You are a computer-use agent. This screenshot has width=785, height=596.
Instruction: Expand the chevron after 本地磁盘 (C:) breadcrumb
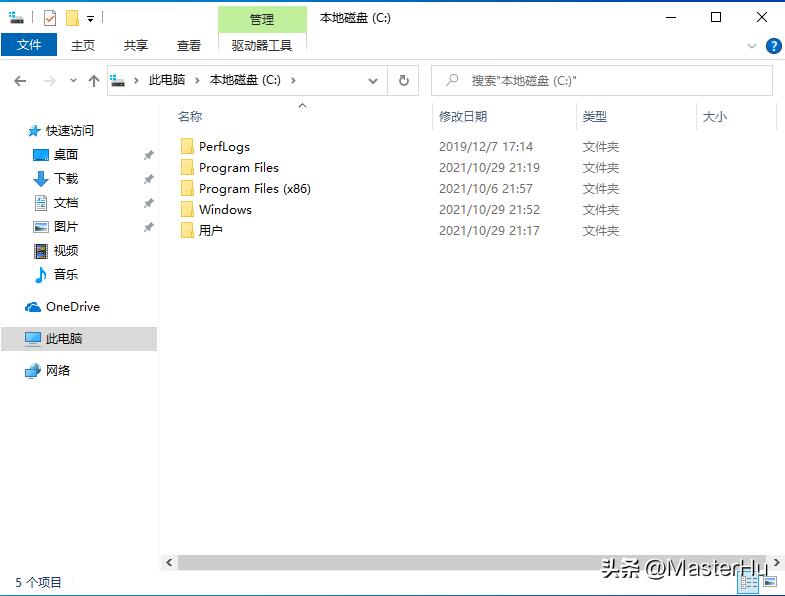coord(293,81)
